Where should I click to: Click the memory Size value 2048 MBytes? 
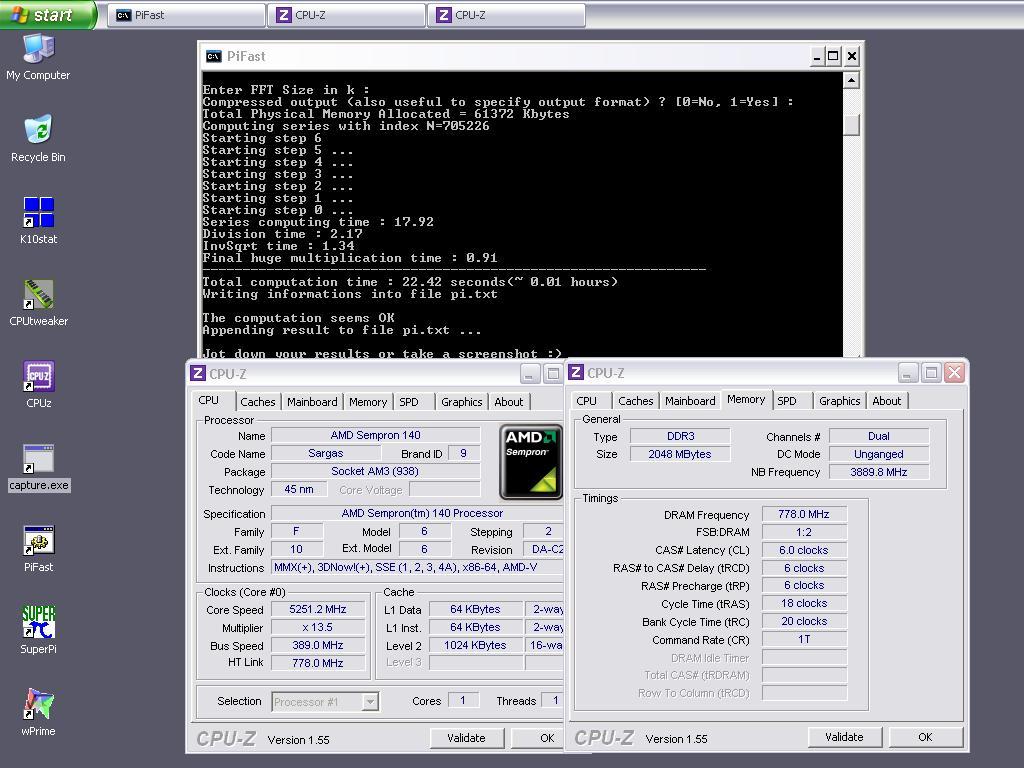pos(680,454)
